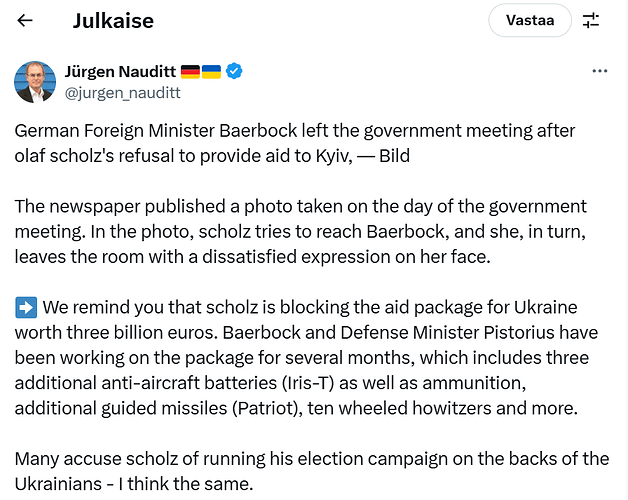Click the paragraph starting 'Many accuse scholz'
The width and height of the screenshot is (628, 500).
point(312,471)
